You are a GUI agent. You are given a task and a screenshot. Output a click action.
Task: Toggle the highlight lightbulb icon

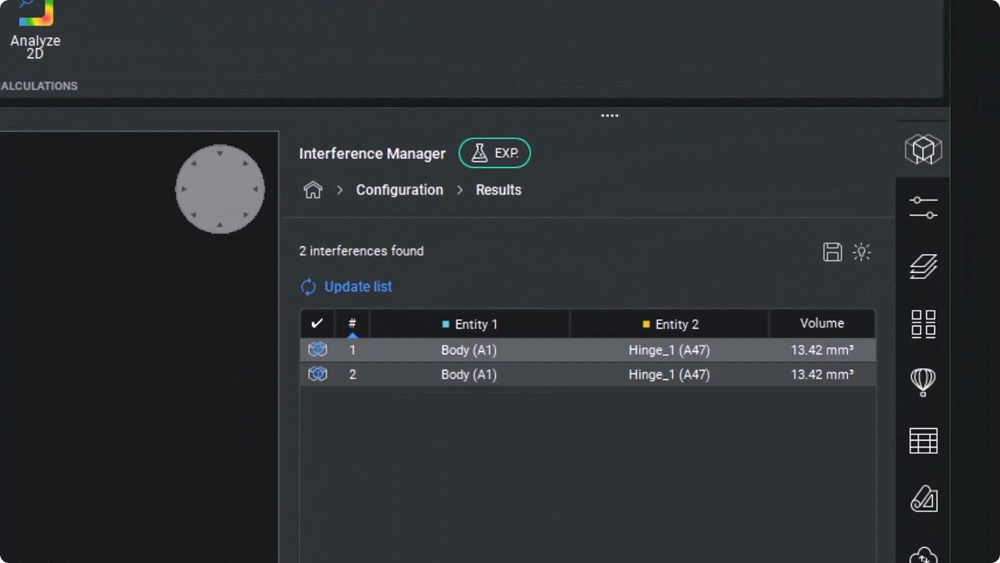(861, 252)
